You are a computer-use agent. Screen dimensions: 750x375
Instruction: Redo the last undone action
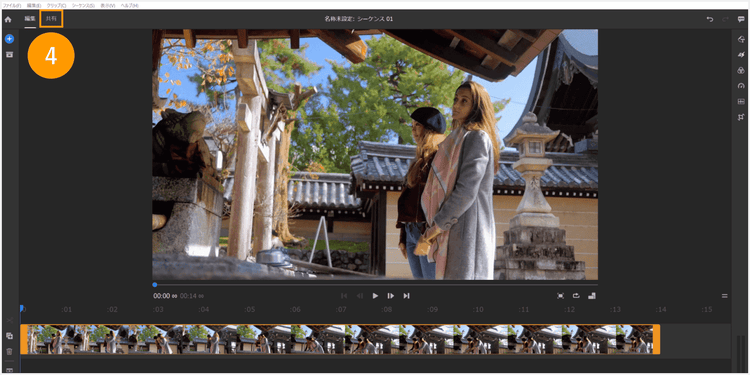[725, 20]
